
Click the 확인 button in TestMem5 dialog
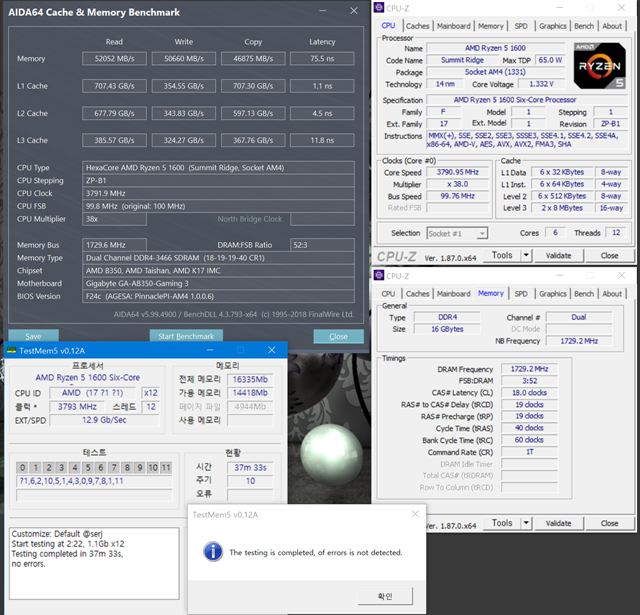(385, 596)
